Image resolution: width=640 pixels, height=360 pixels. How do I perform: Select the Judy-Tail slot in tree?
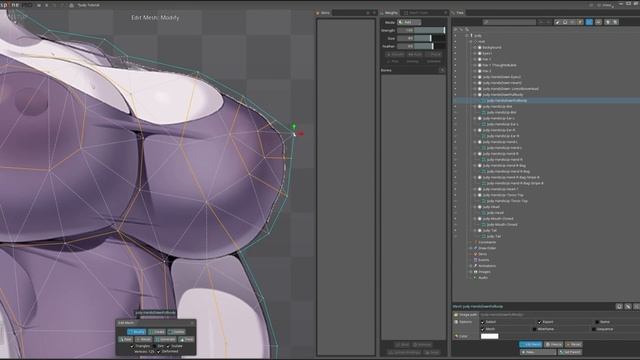489,231
